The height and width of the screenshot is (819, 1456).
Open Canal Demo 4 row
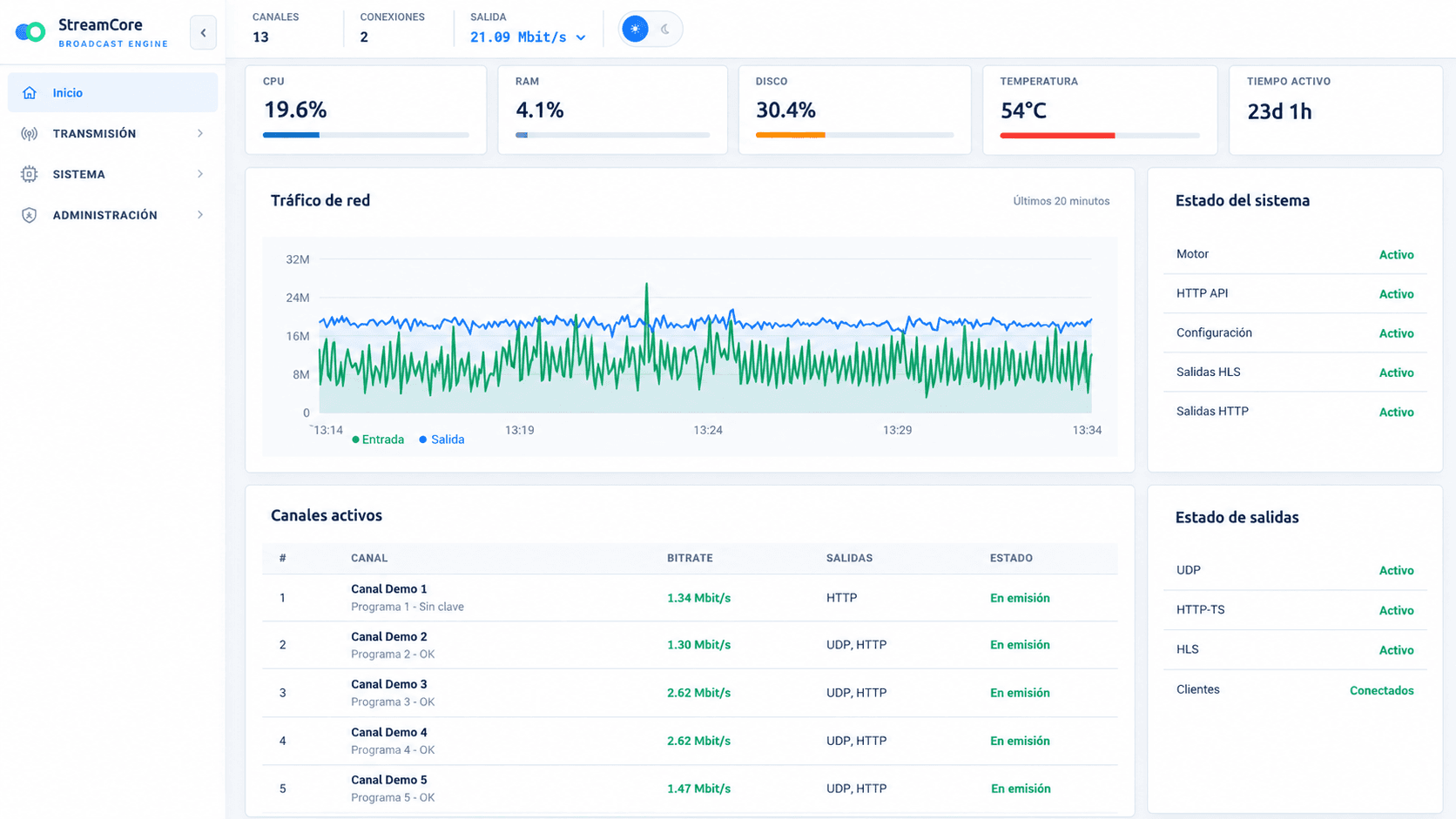(690, 741)
